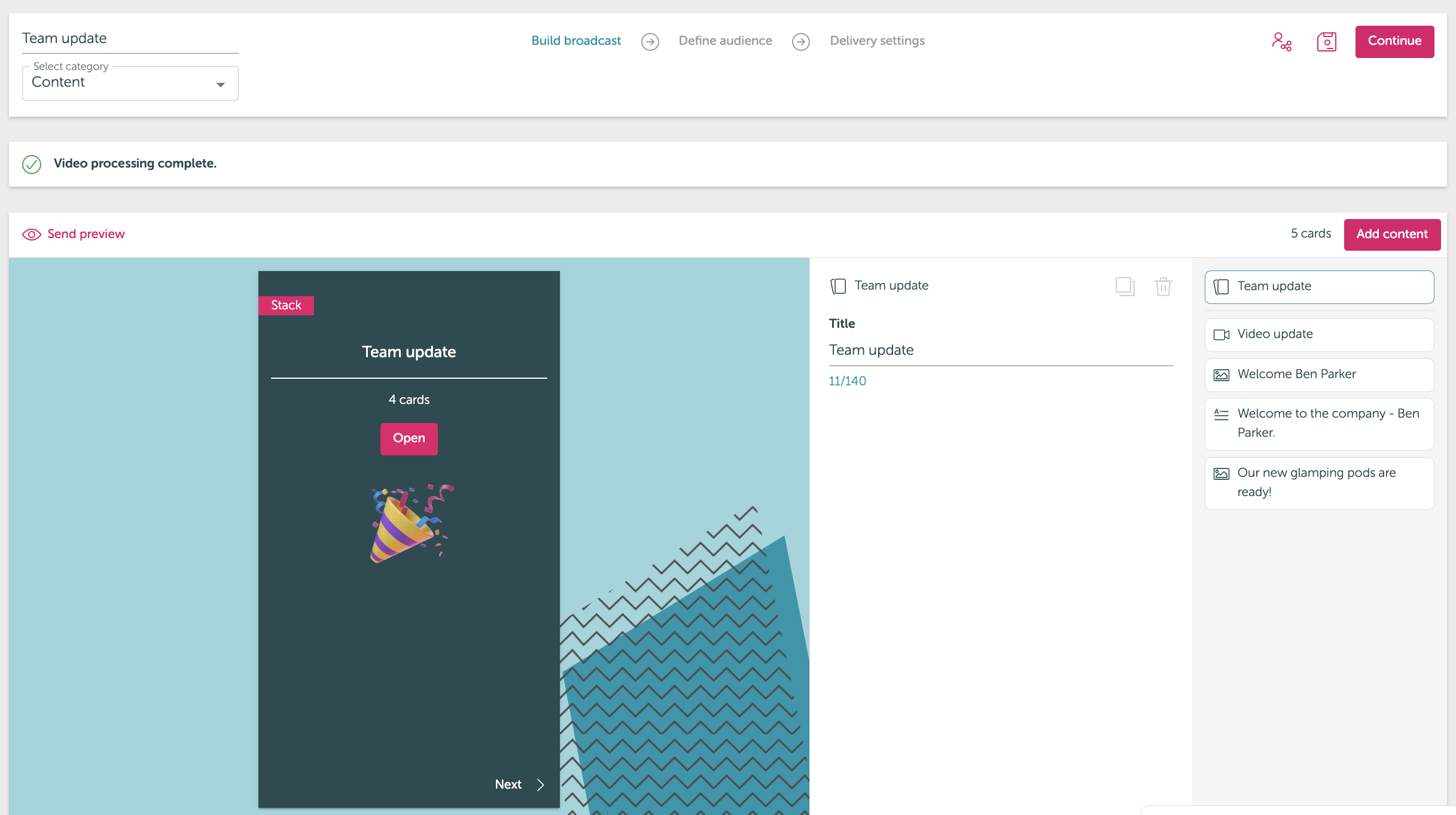The width and height of the screenshot is (1456, 815).
Task: Click the 11/140 character counter
Action: (x=847, y=381)
